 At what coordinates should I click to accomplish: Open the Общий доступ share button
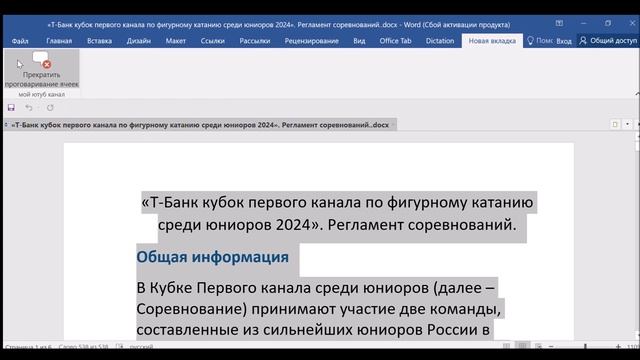click(x=608, y=41)
